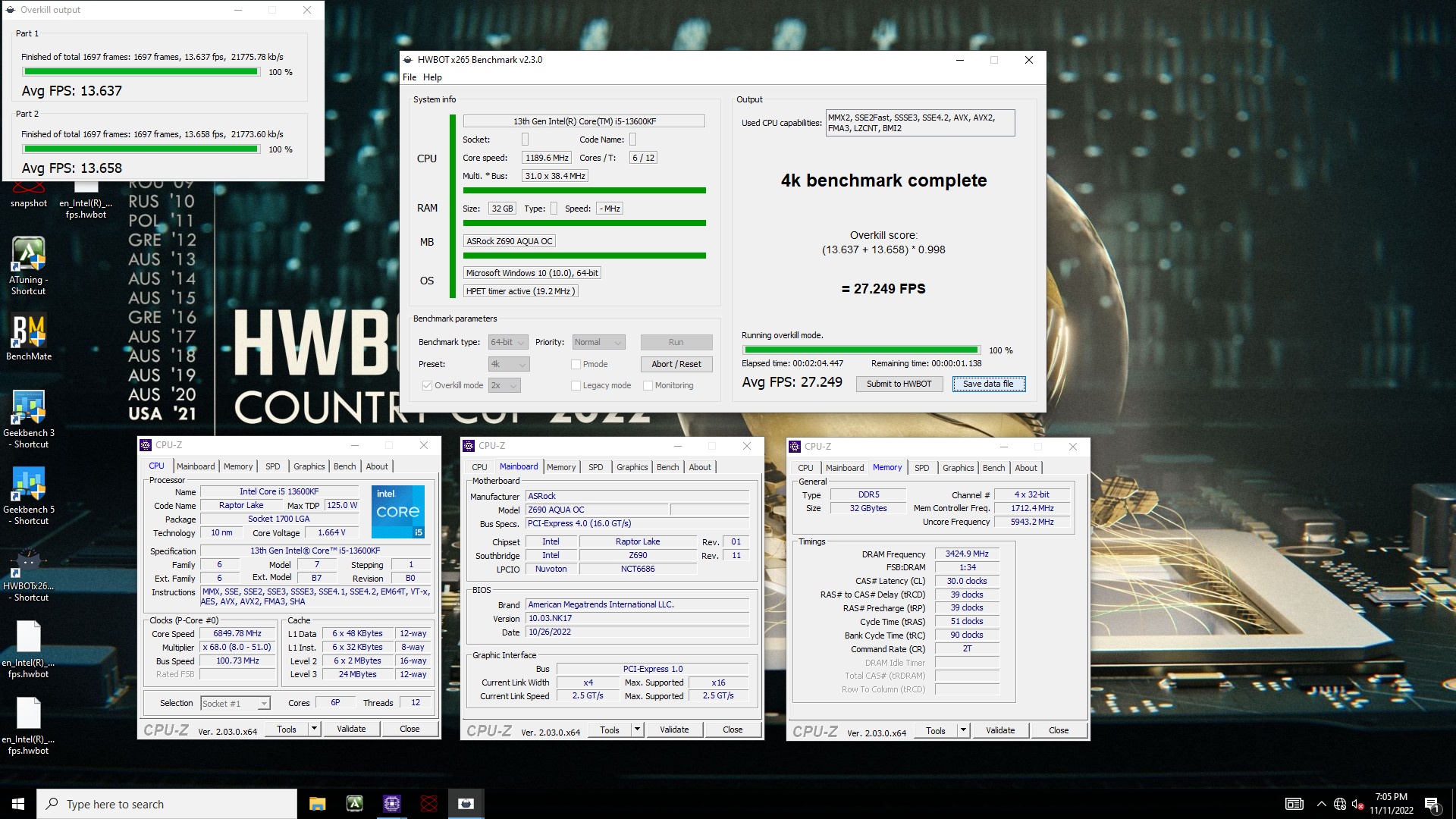Click the RAM Type checkbox
1456x819 pixels.
point(554,209)
